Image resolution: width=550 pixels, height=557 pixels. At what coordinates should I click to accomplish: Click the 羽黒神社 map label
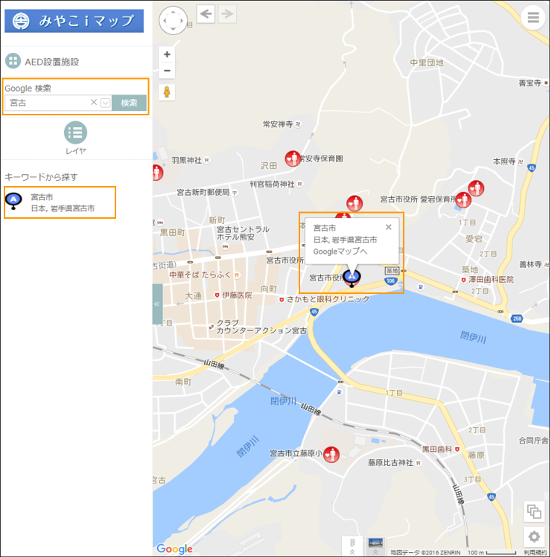click(x=187, y=161)
